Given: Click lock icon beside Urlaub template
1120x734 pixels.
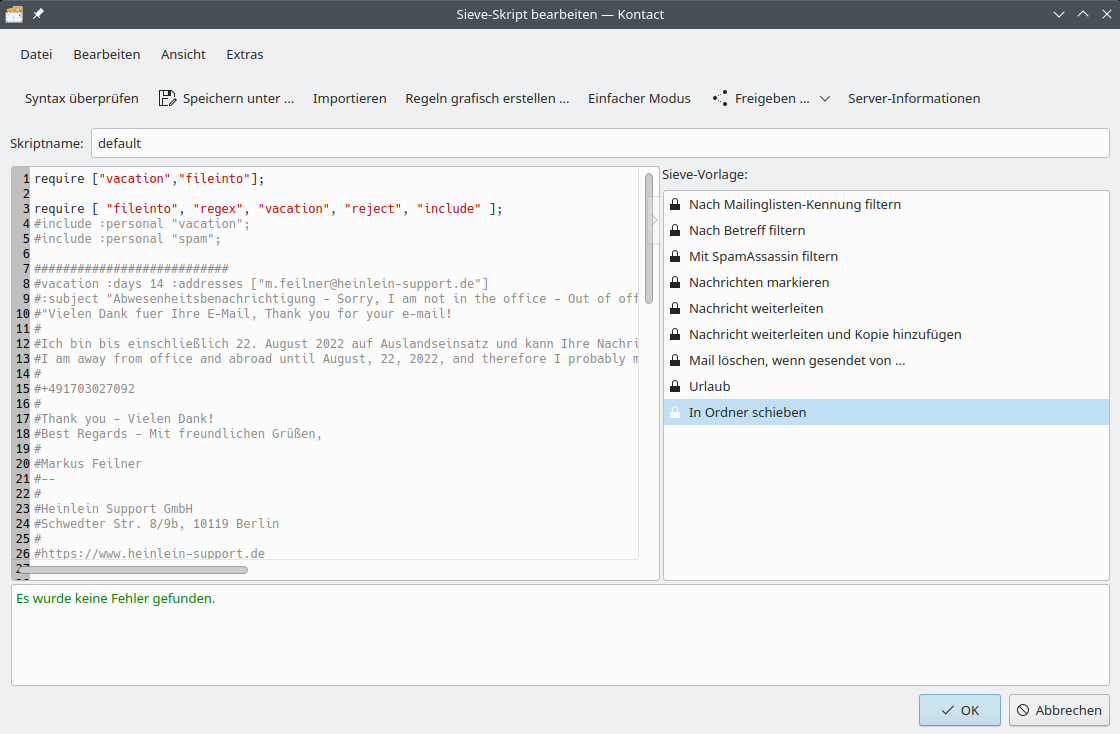Looking at the screenshot, I should (675, 386).
